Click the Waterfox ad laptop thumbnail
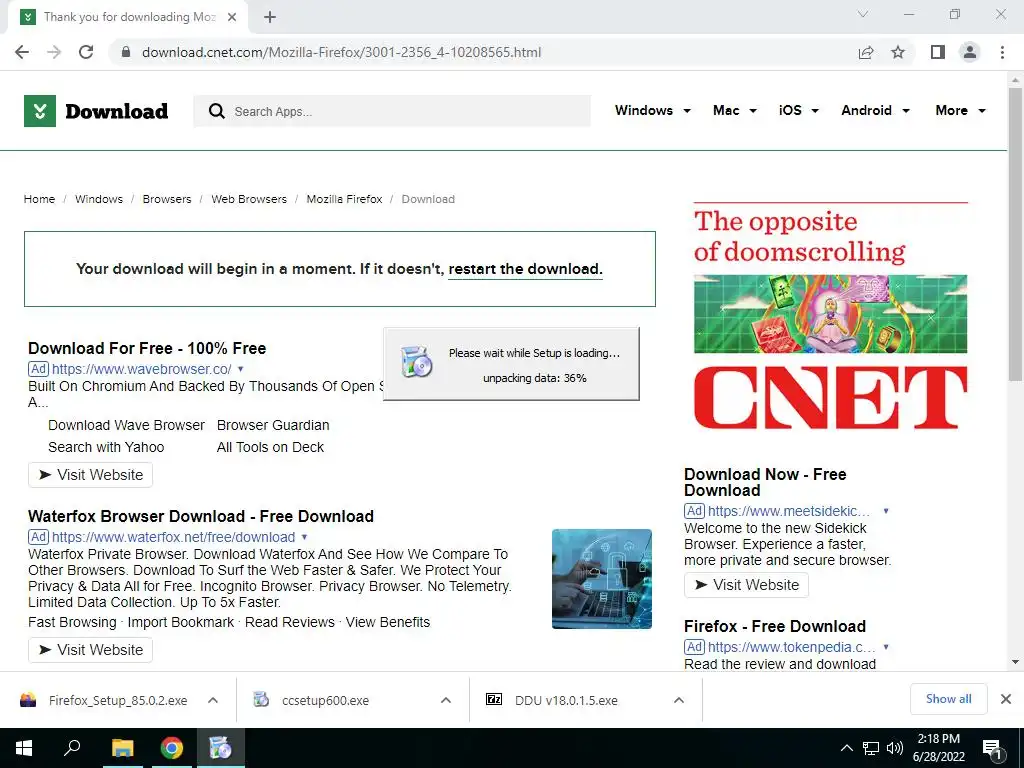This screenshot has height=768, width=1024. (601, 579)
